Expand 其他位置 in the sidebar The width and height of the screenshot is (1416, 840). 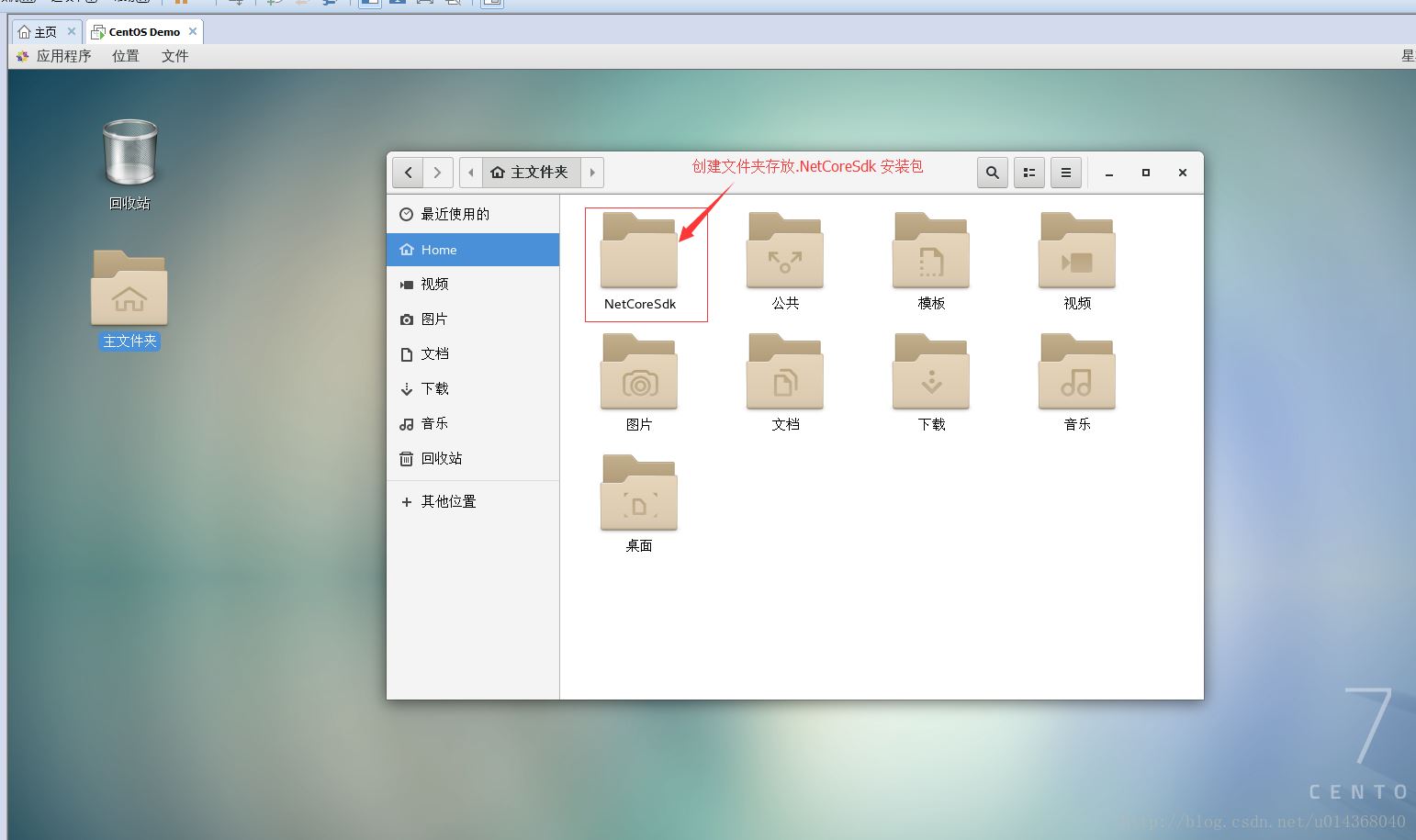click(x=448, y=501)
